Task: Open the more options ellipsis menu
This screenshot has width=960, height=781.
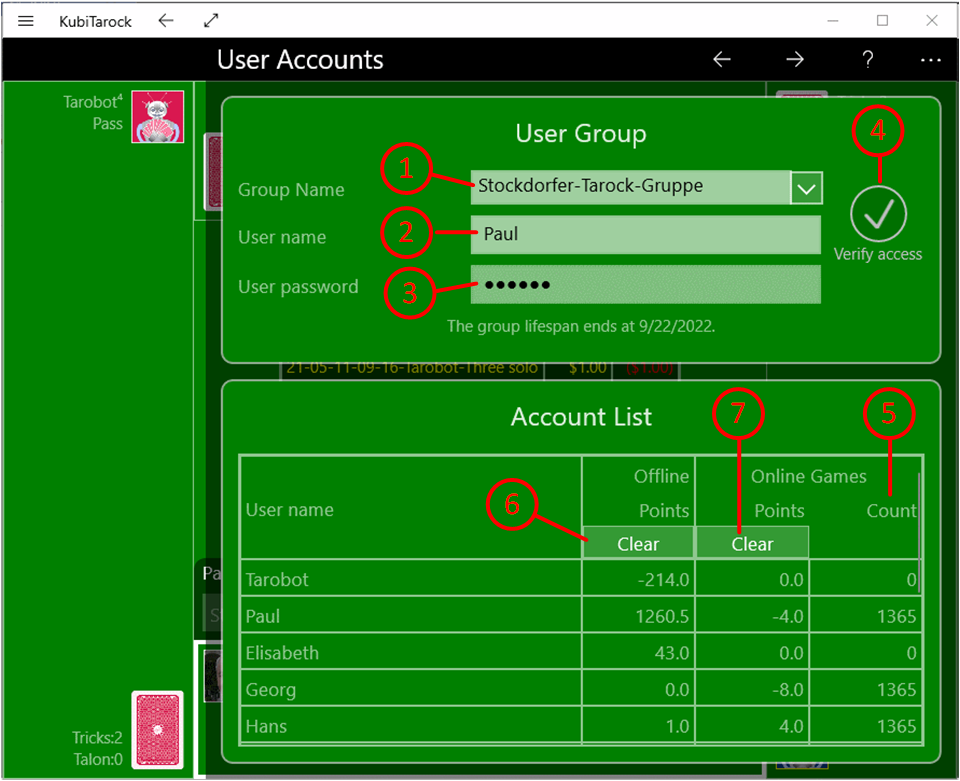Action: click(x=931, y=60)
